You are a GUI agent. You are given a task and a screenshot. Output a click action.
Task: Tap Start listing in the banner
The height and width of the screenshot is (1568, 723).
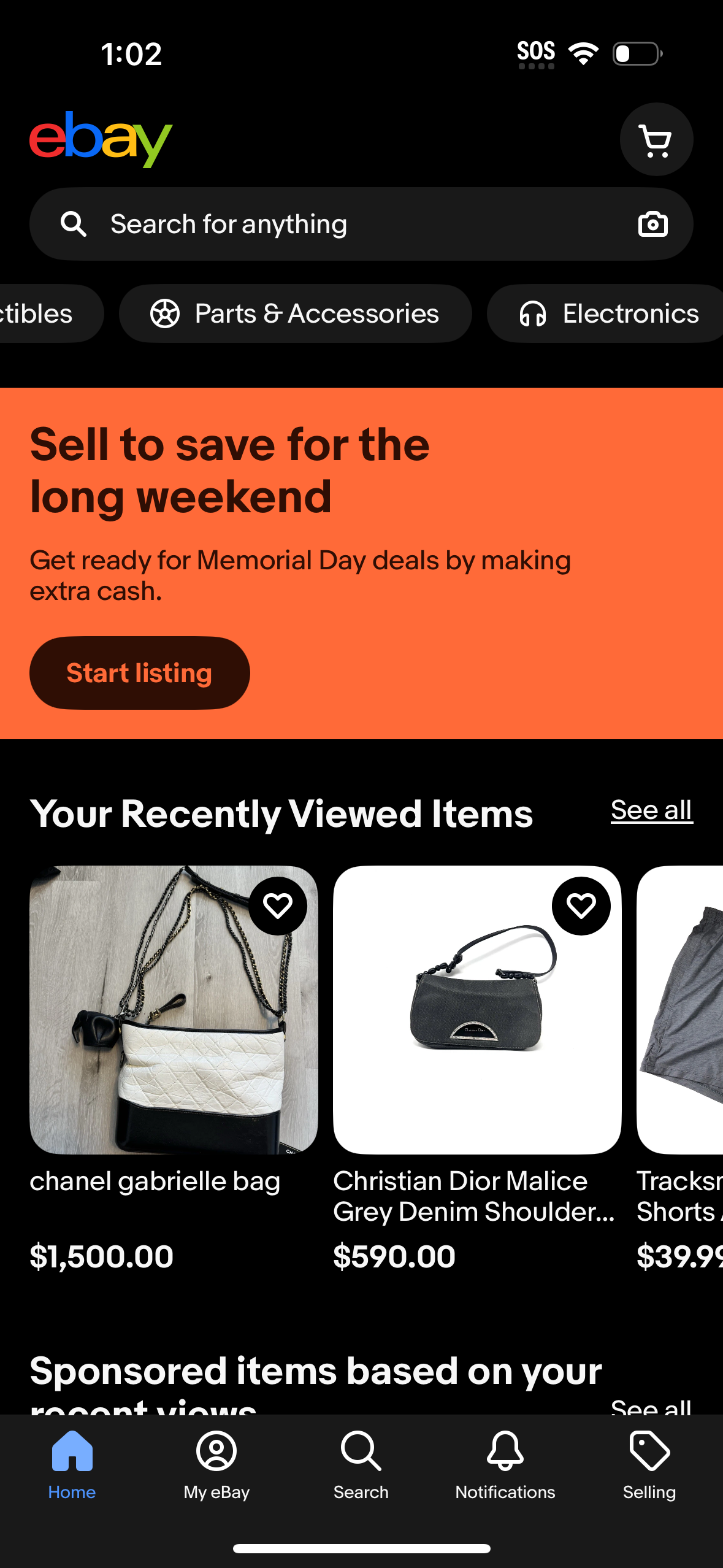[139, 672]
